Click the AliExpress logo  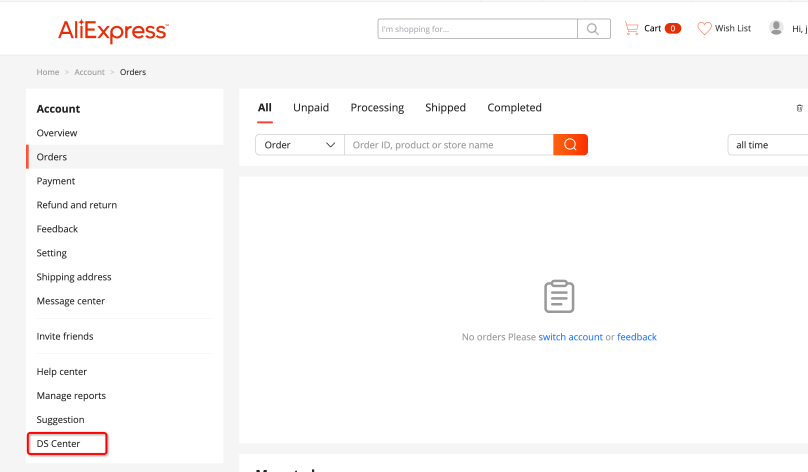coord(113,31)
